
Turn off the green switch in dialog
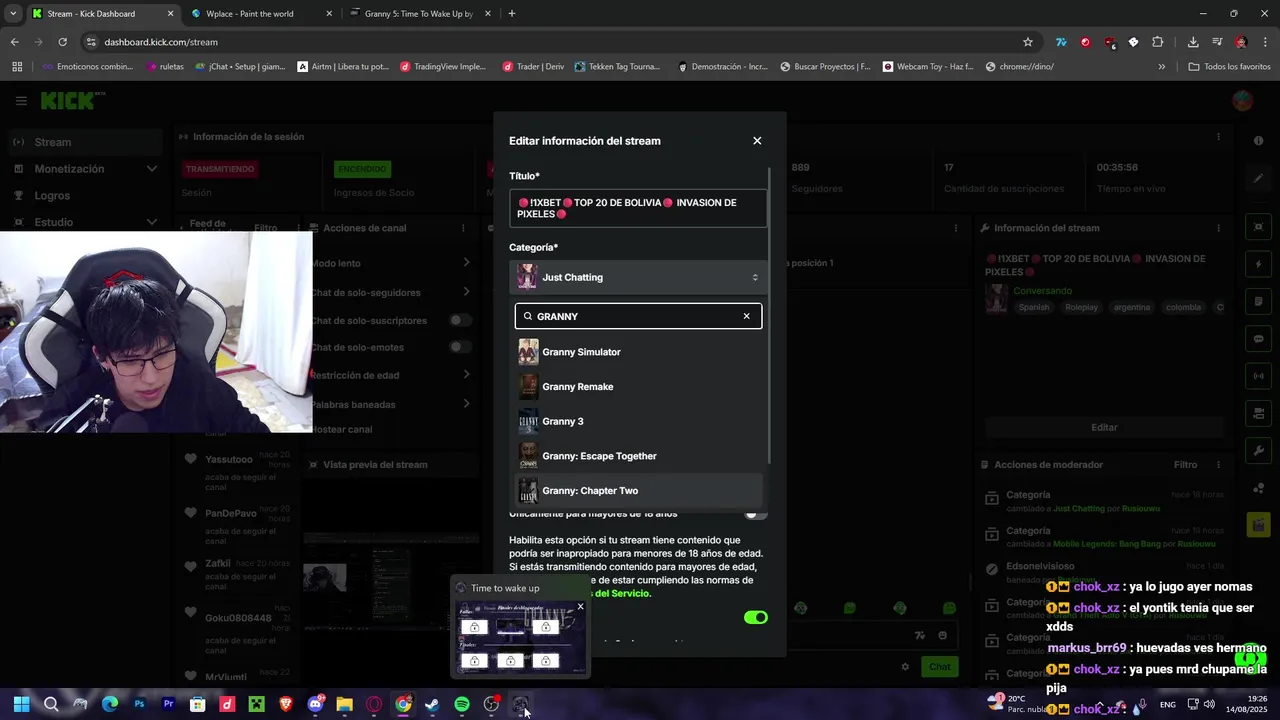coord(756,617)
